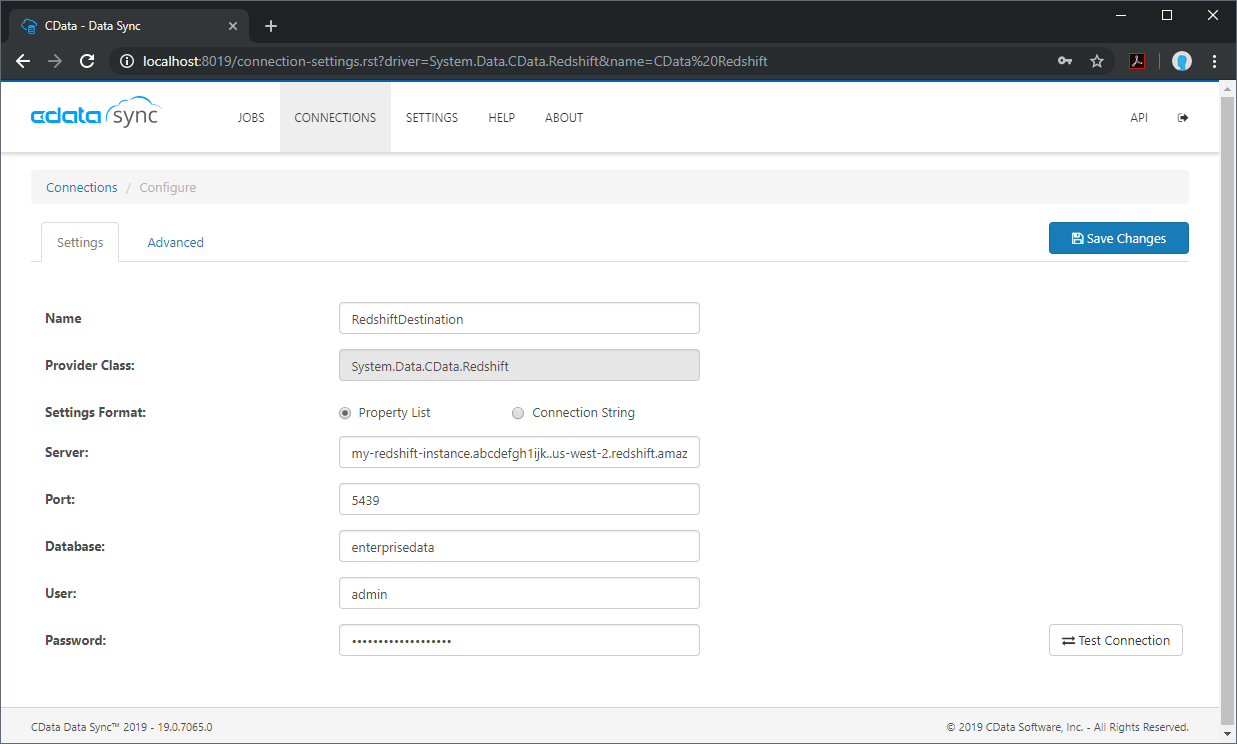
Task: Go back using the browser arrow
Action: [23, 61]
